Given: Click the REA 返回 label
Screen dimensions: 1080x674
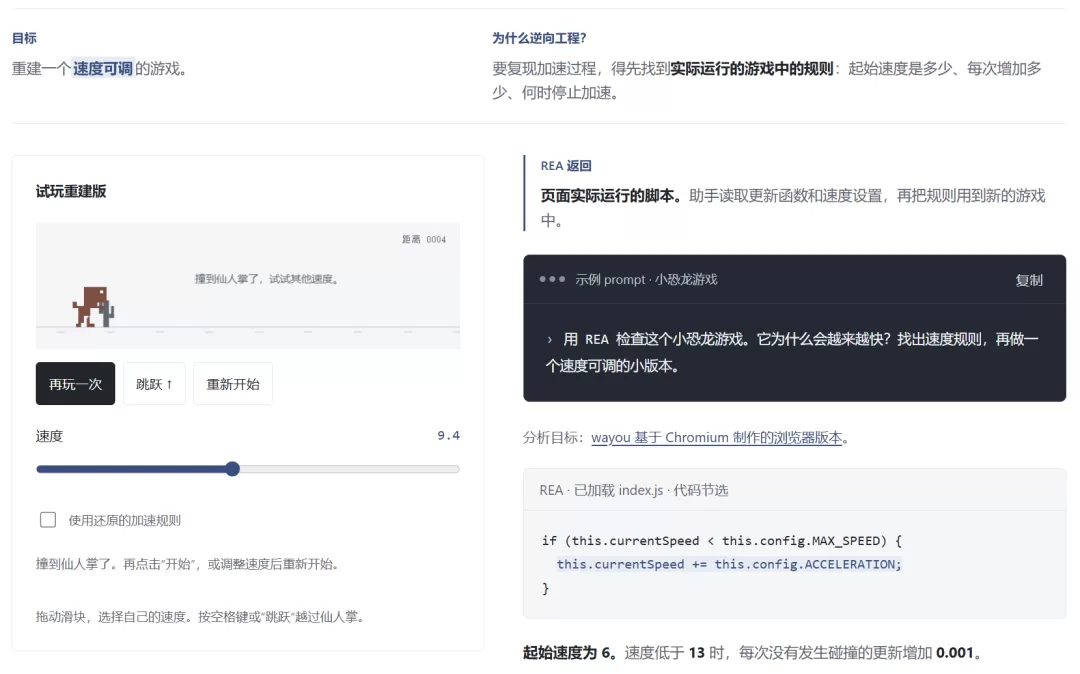Looking at the screenshot, I should click(566, 166).
